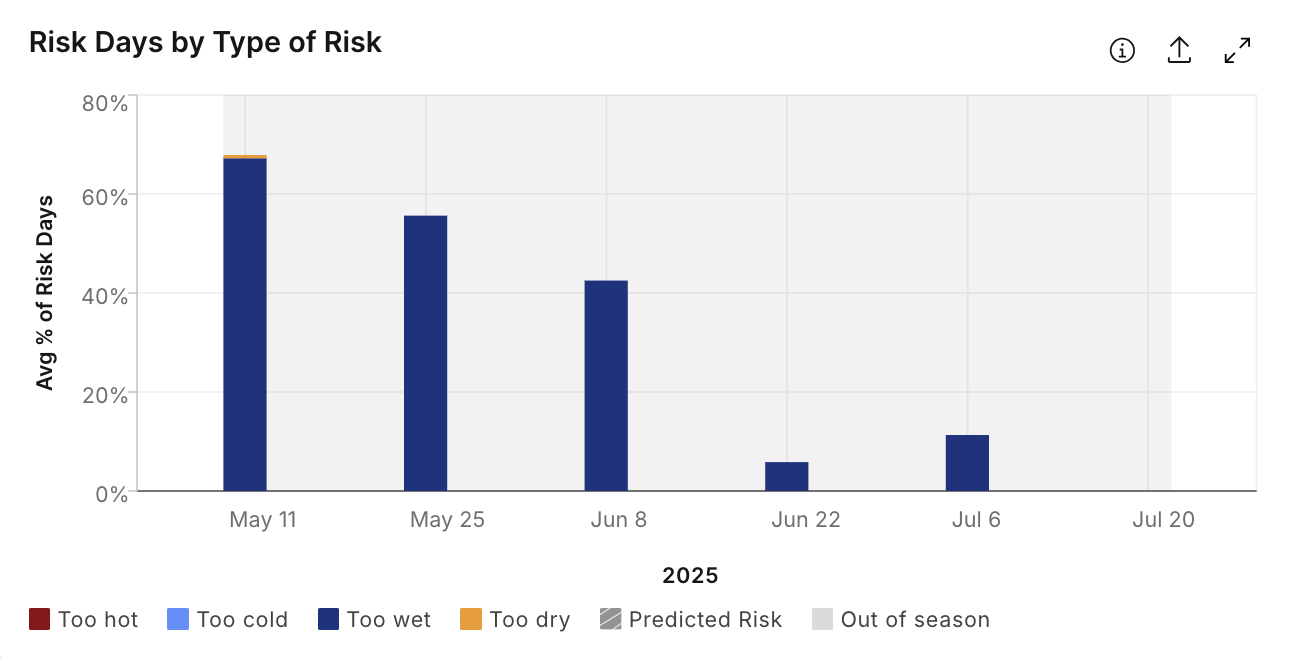The width and height of the screenshot is (1290, 660).
Task: Select the Jul 6 bar
Action: tap(967, 463)
